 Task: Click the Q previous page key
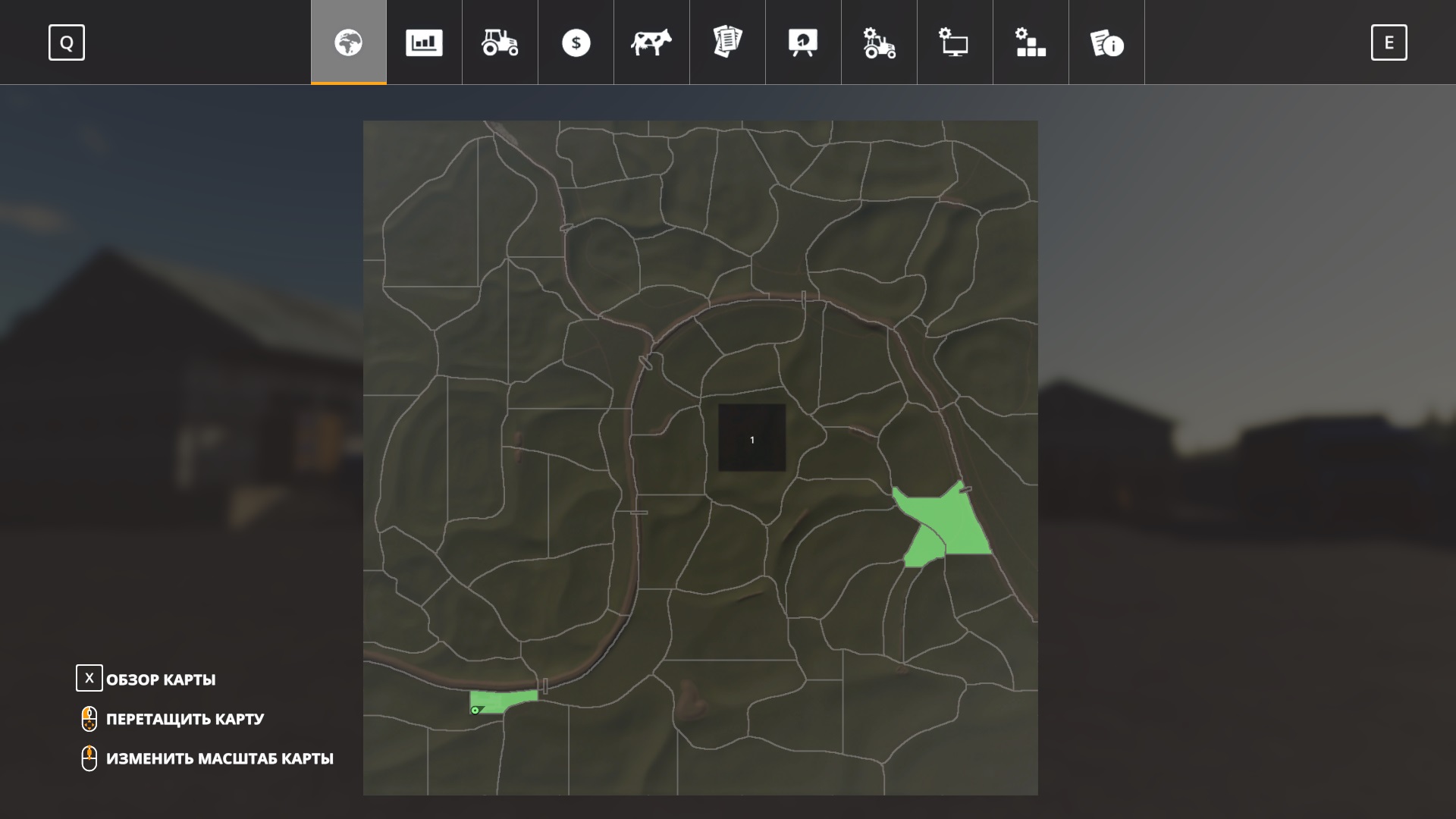click(x=67, y=42)
